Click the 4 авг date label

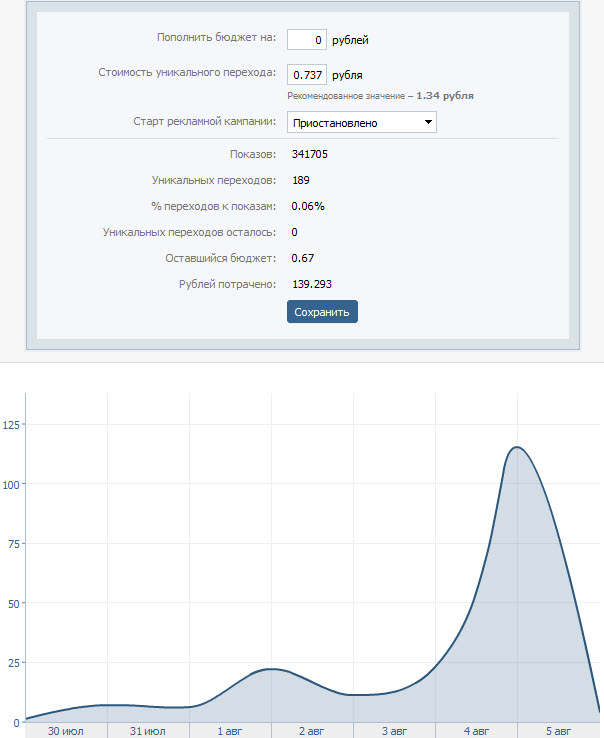[x=476, y=731]
